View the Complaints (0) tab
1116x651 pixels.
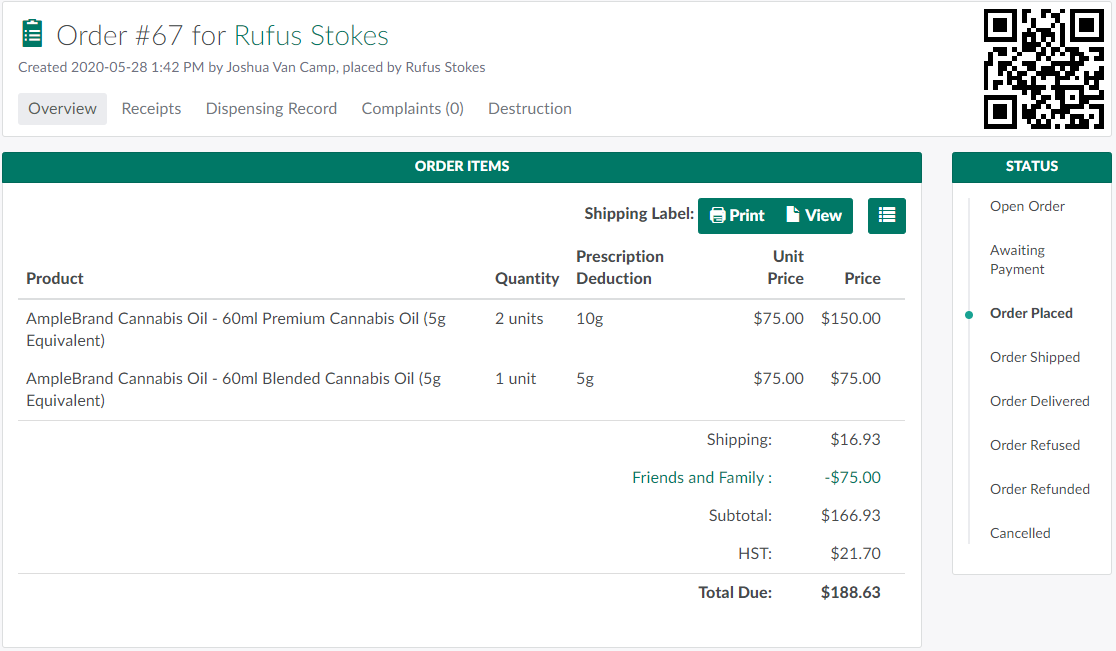tap(412, 109)
